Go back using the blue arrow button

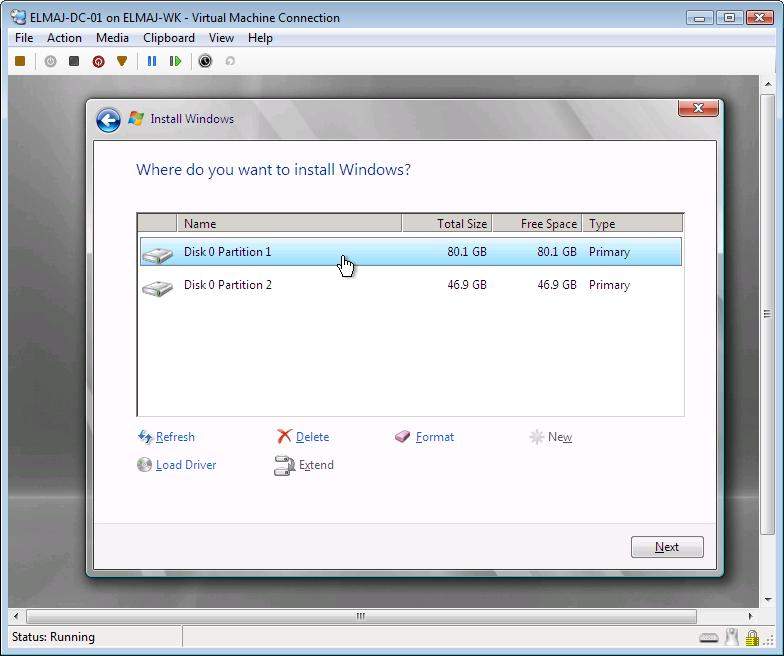(108, 120)
